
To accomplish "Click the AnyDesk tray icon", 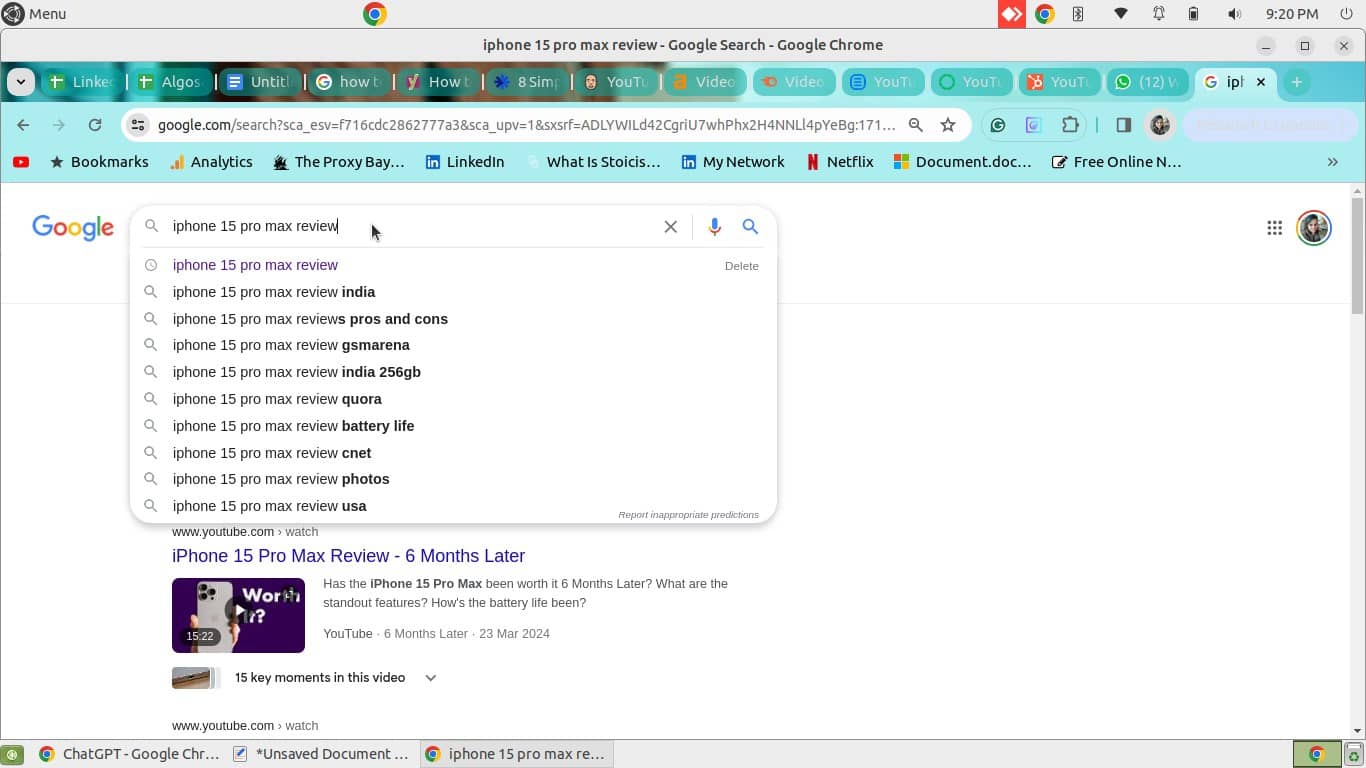I will pyautogui.click(x=1012, y=14).
